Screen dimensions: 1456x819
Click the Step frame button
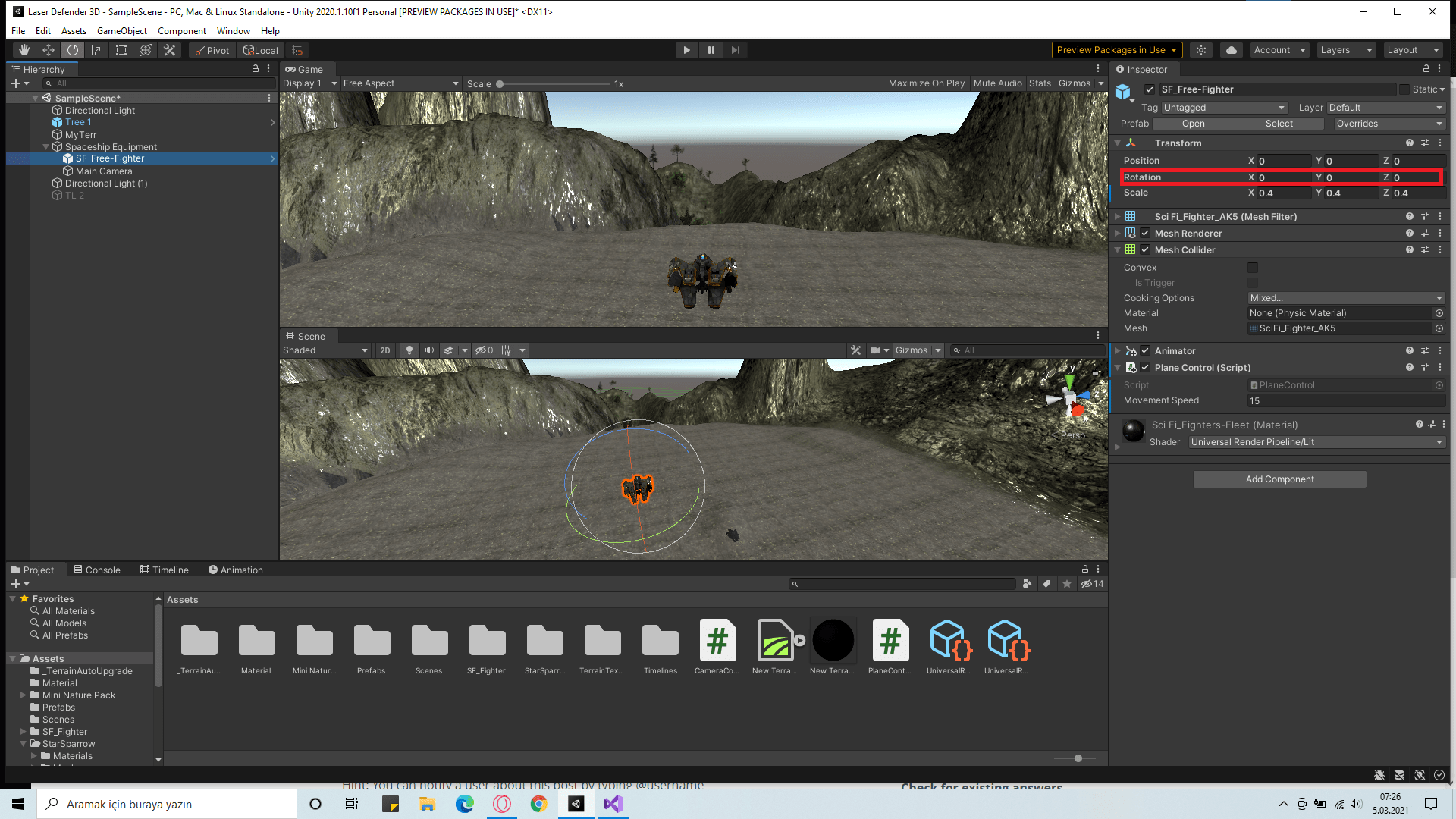pos(735,50)
